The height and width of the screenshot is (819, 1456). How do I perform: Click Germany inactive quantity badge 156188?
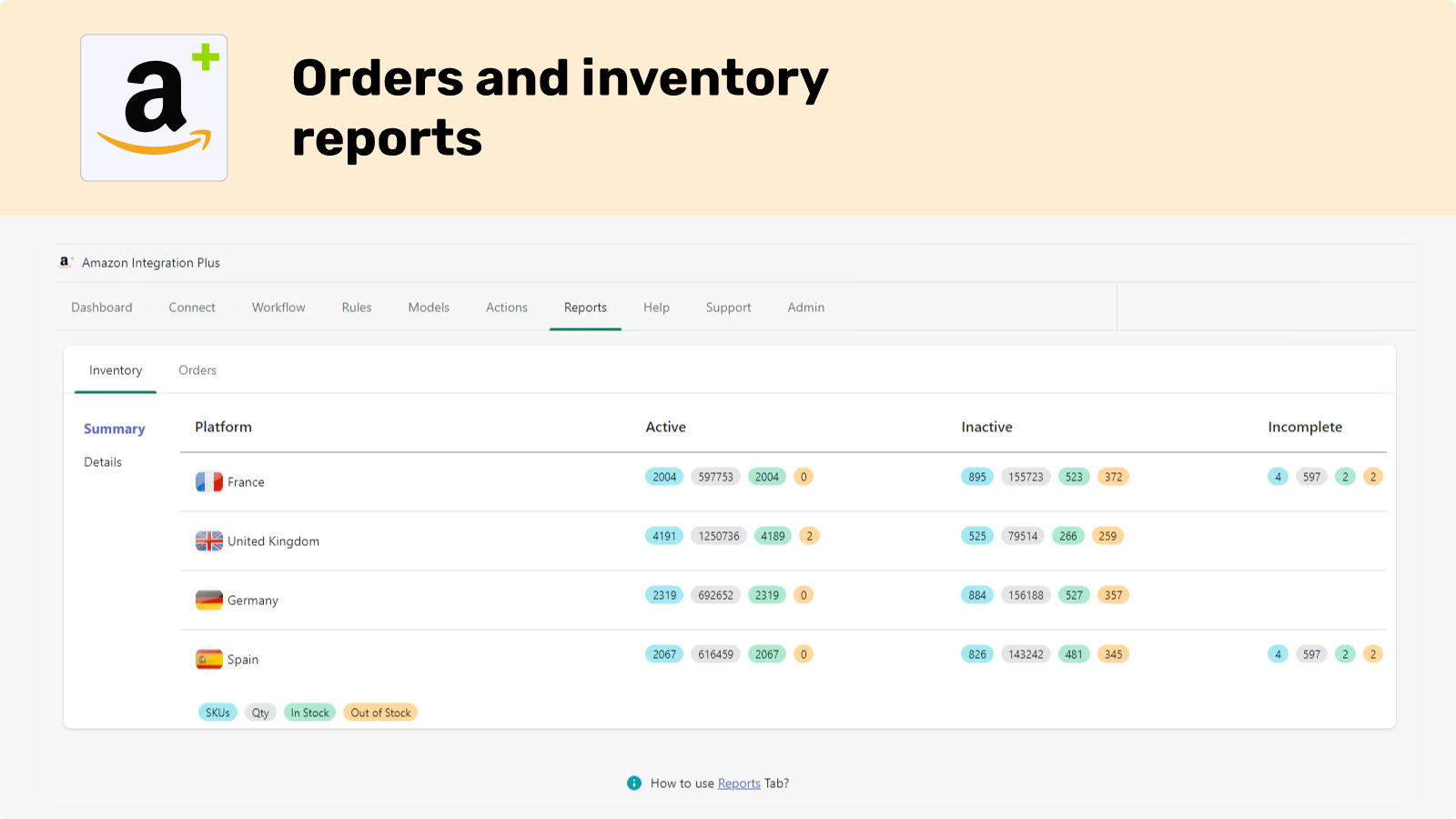point(1026,595)
